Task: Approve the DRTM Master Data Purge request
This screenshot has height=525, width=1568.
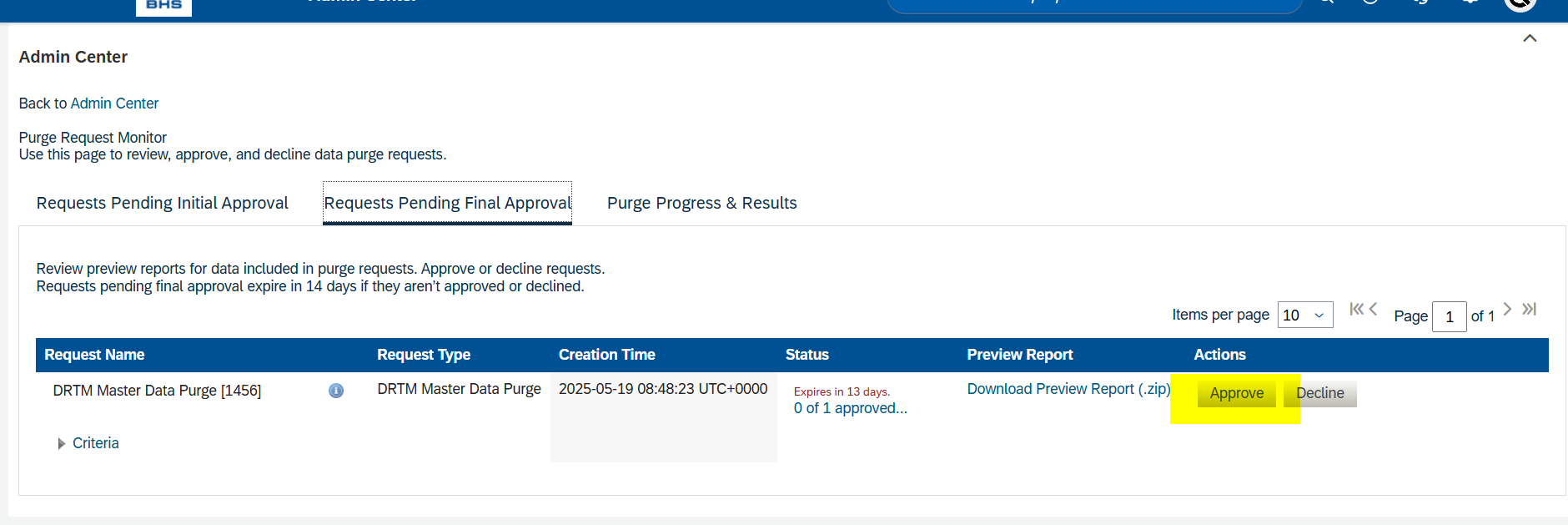Action: point(1236,393)
